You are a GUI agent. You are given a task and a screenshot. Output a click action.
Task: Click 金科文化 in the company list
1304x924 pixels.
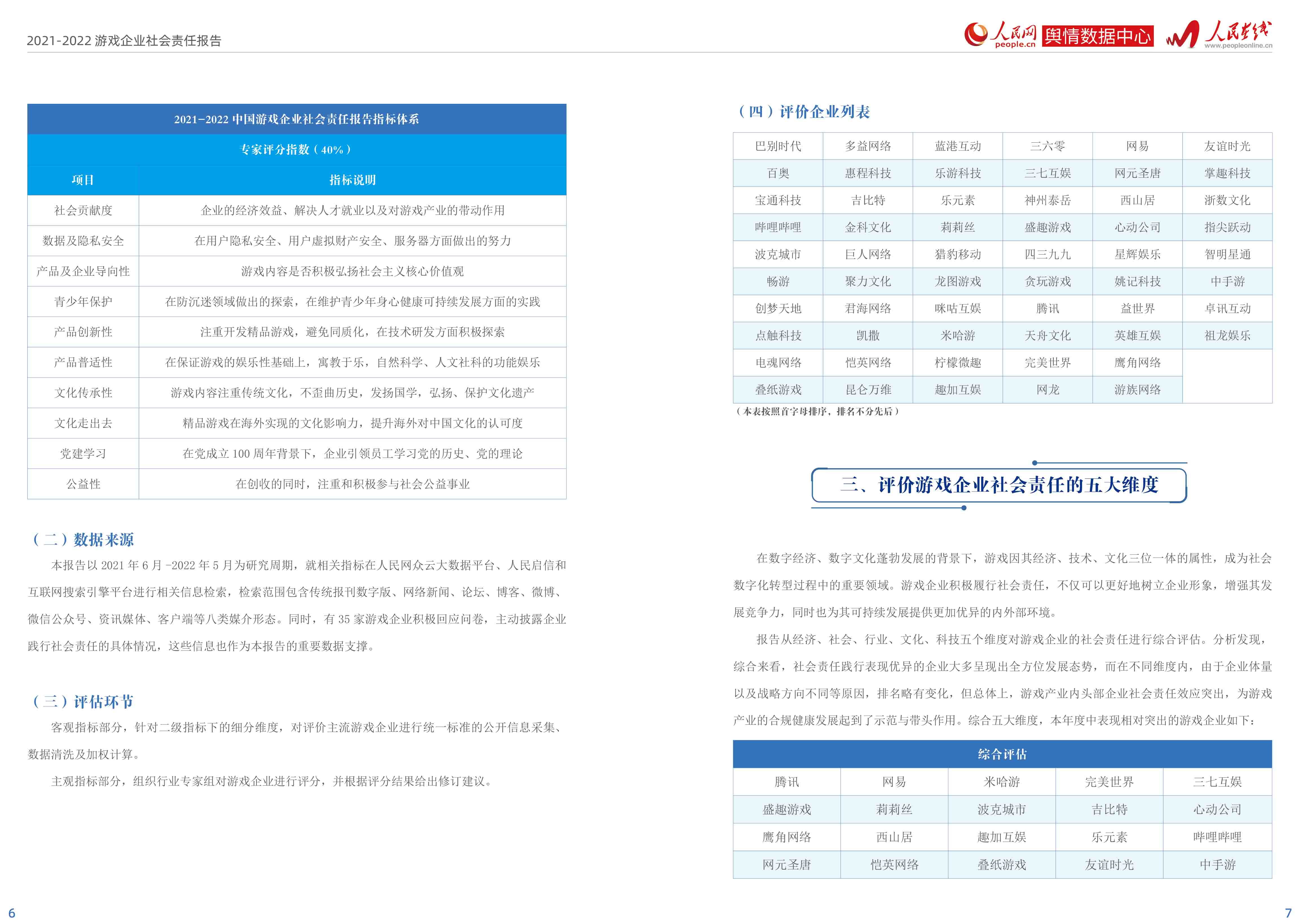tap(868, 227)
